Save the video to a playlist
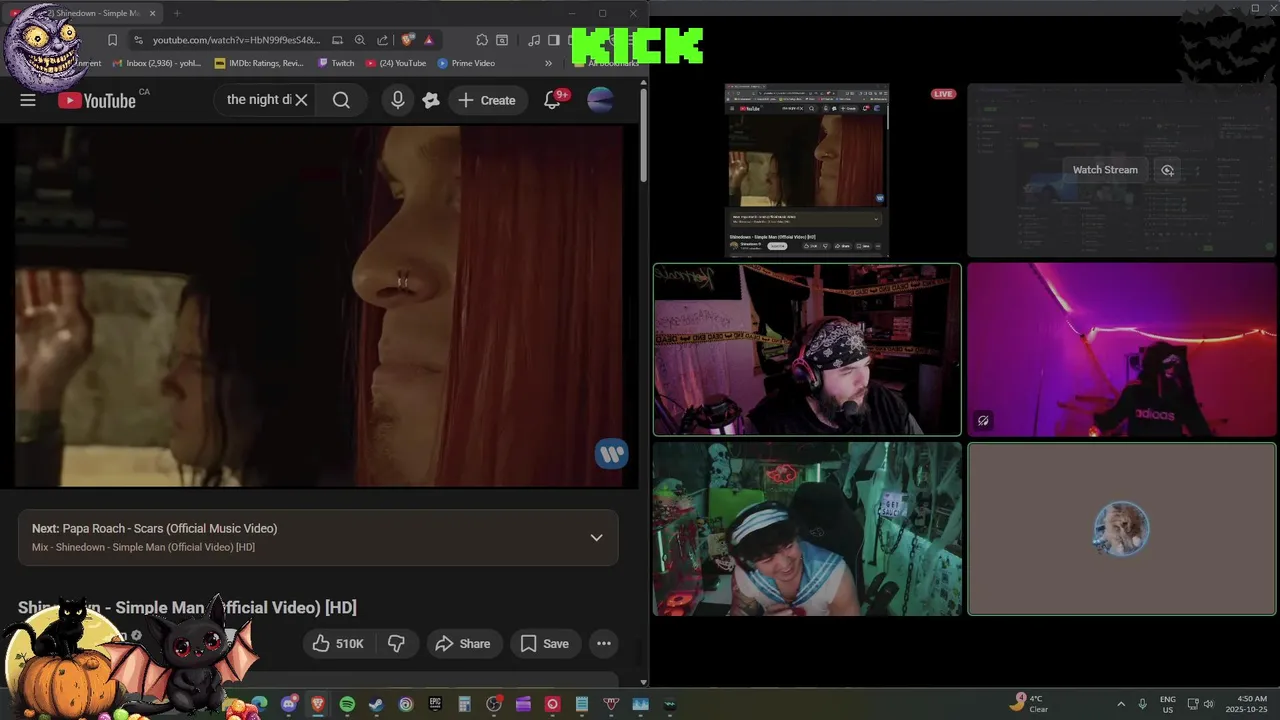Screen dimensions: 1280x720 coord(545,643)
